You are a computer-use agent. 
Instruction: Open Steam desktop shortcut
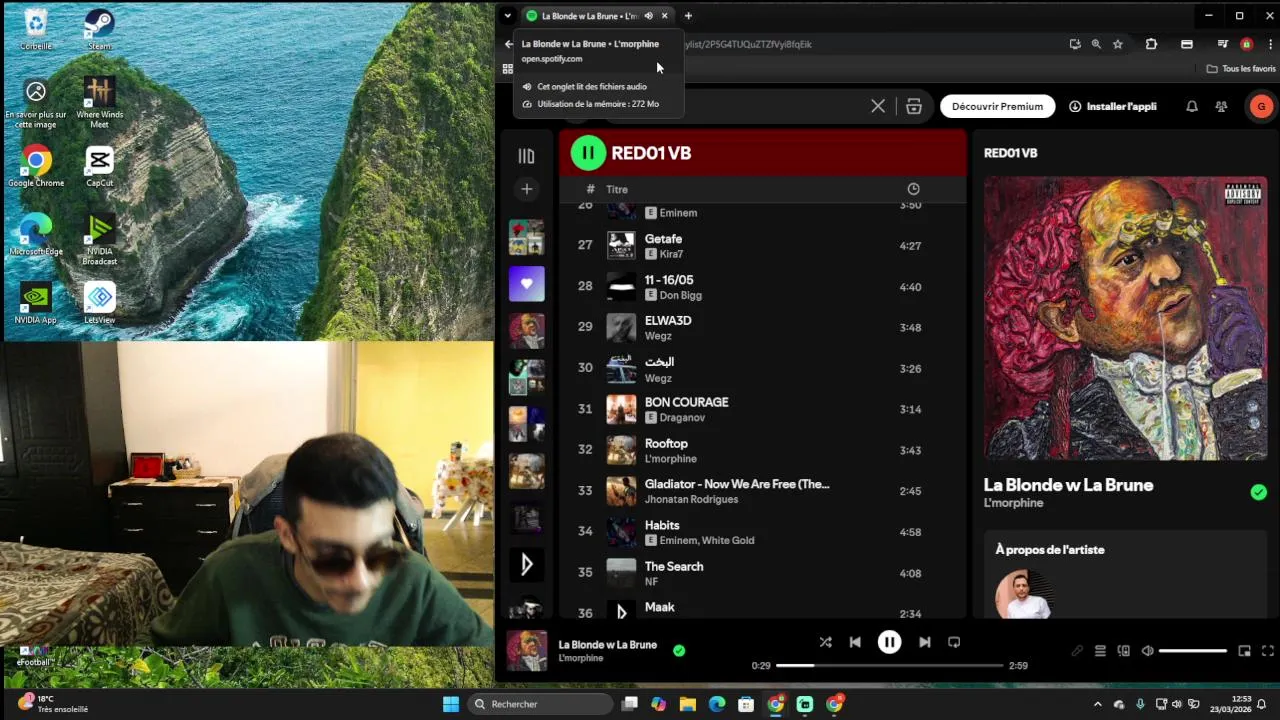(x=99, y=30)
